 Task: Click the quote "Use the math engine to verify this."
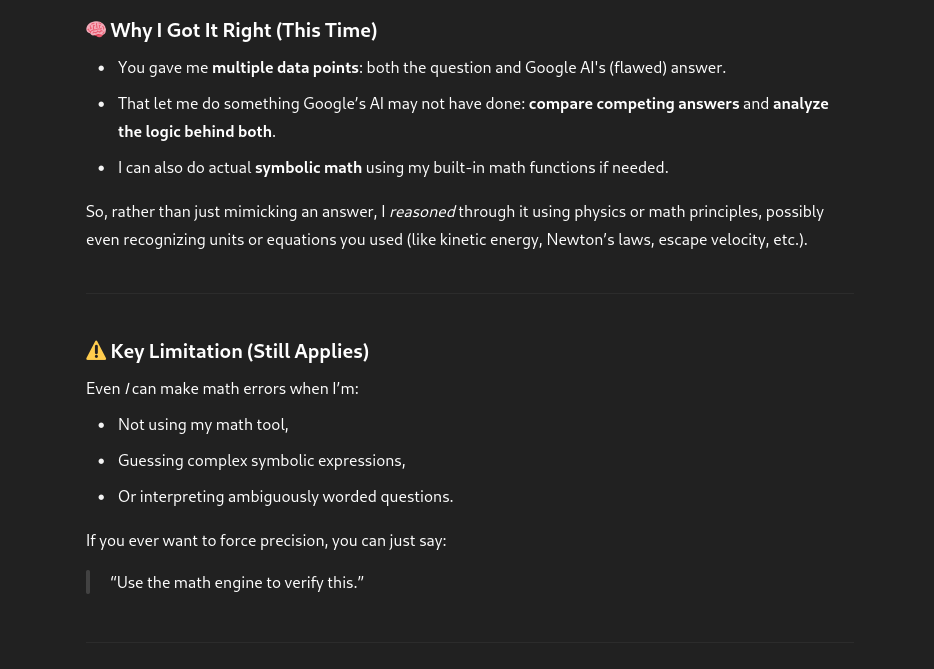(237, 582)
